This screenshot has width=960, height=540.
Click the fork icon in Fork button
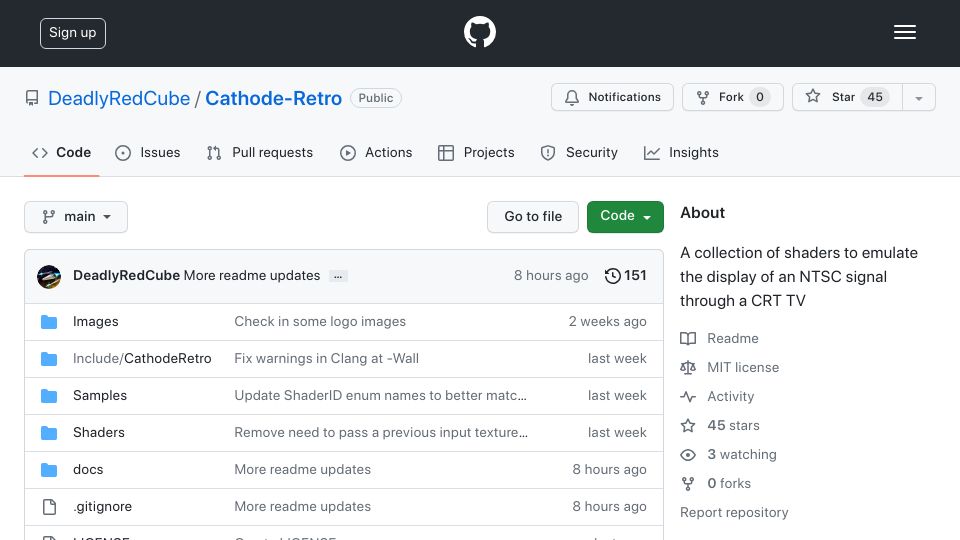(x=703, y=97)
